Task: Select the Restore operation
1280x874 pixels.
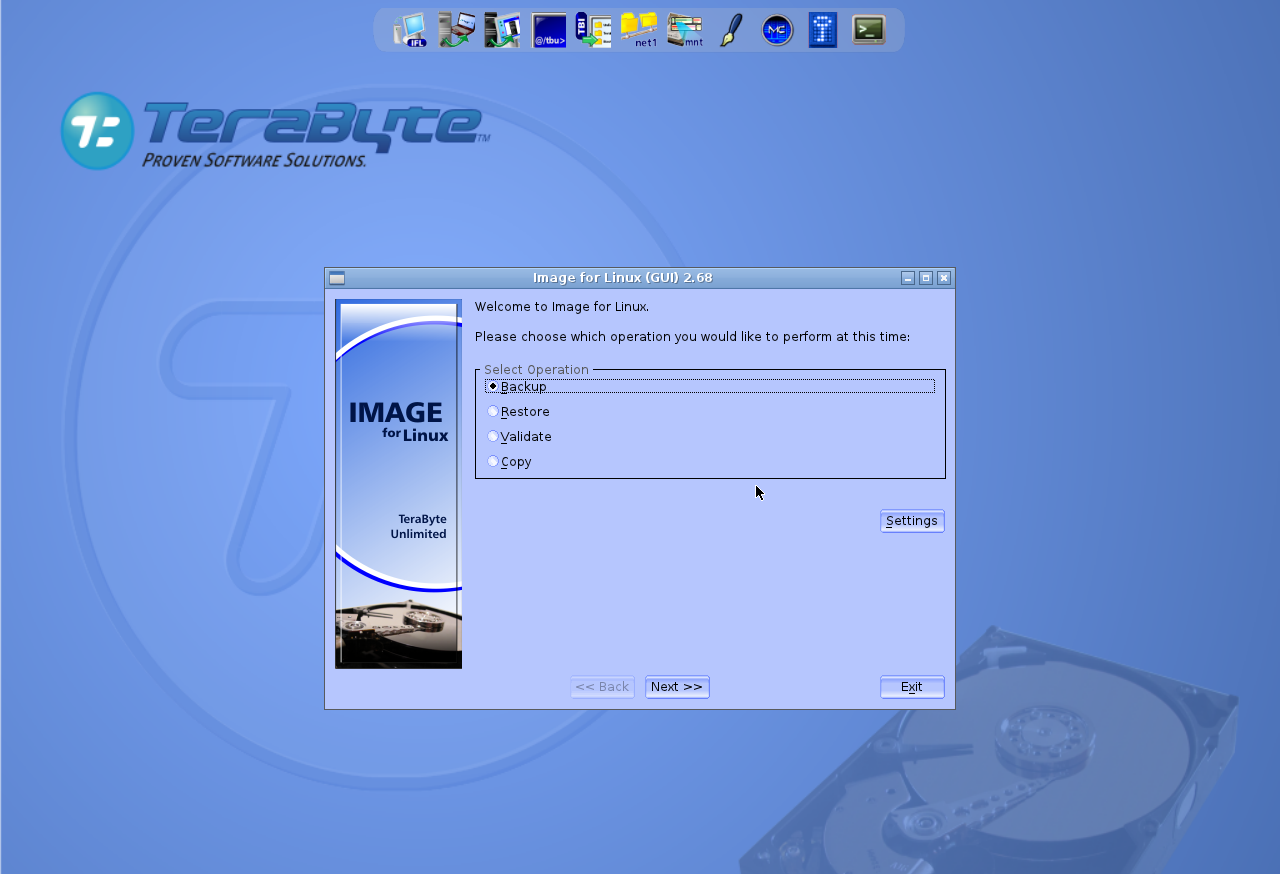Action: tap(518, 411)
